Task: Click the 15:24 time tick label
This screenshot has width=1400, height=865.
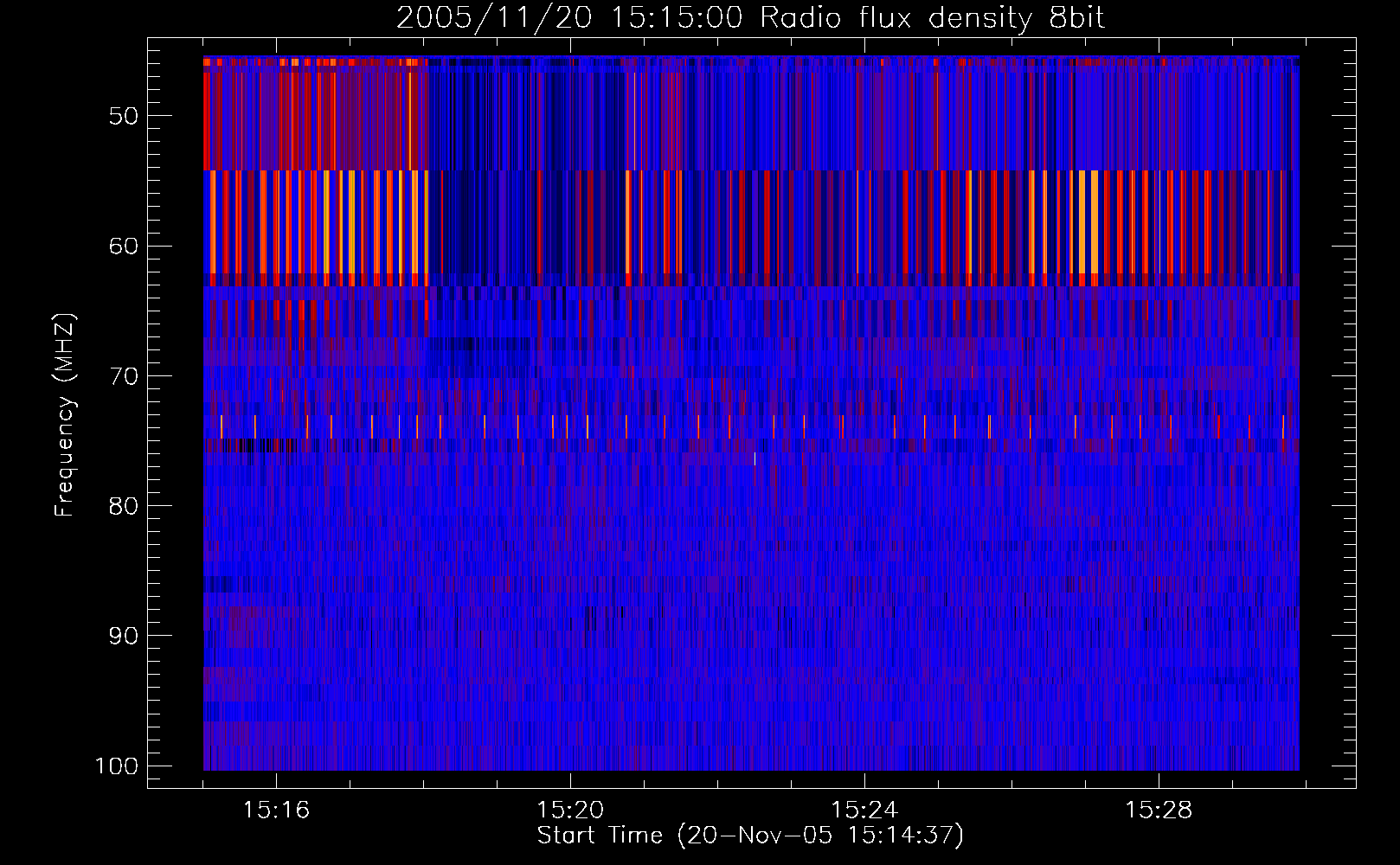Action: (864, 811)
